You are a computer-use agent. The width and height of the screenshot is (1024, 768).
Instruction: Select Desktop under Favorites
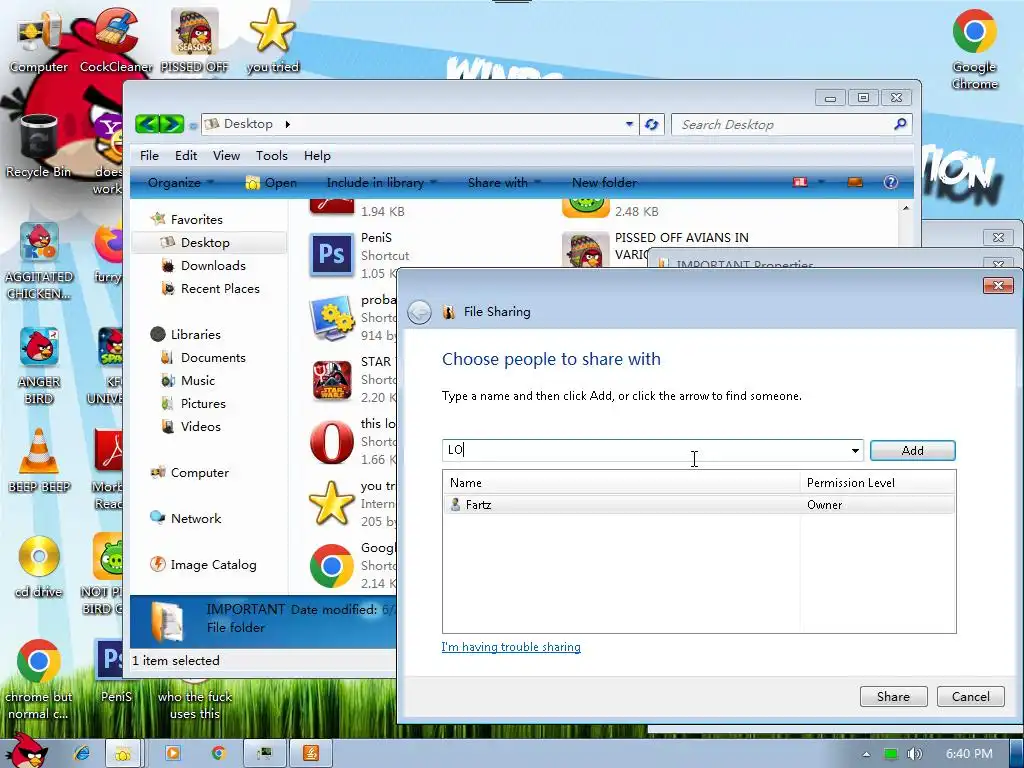point(209,242)
